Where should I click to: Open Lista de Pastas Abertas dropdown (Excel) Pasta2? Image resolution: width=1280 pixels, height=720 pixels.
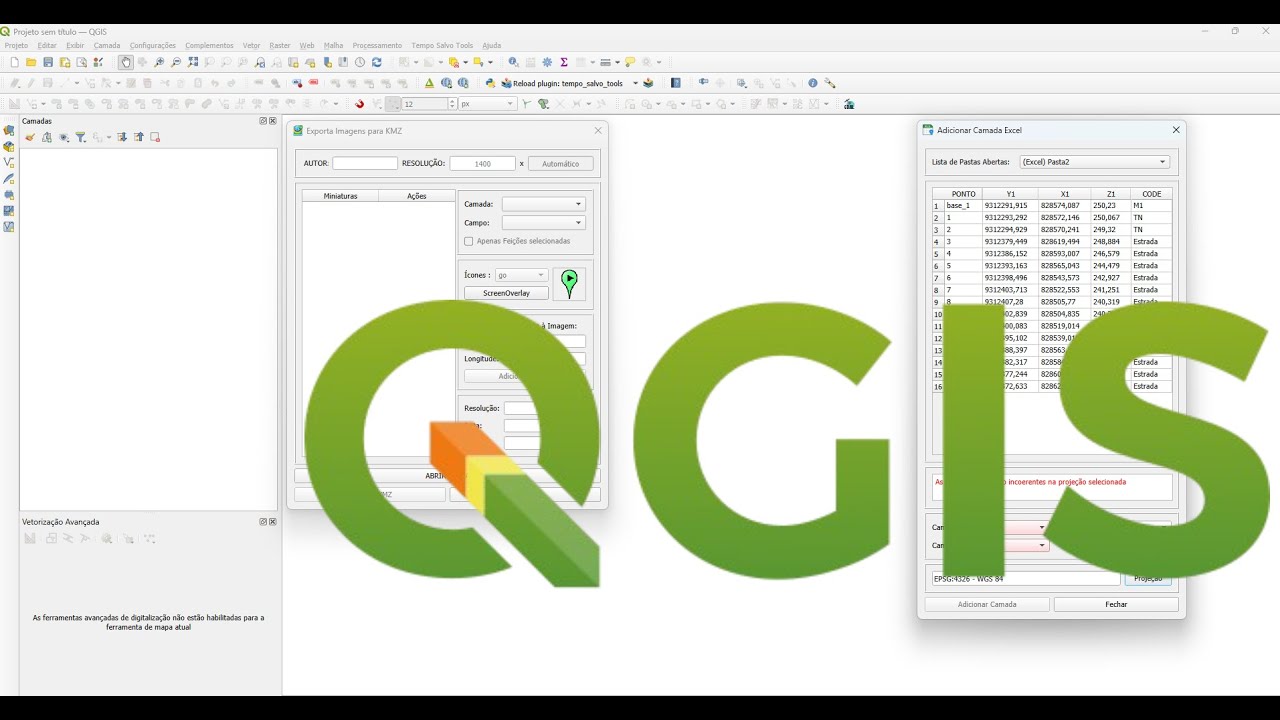tap(1094, 162)
